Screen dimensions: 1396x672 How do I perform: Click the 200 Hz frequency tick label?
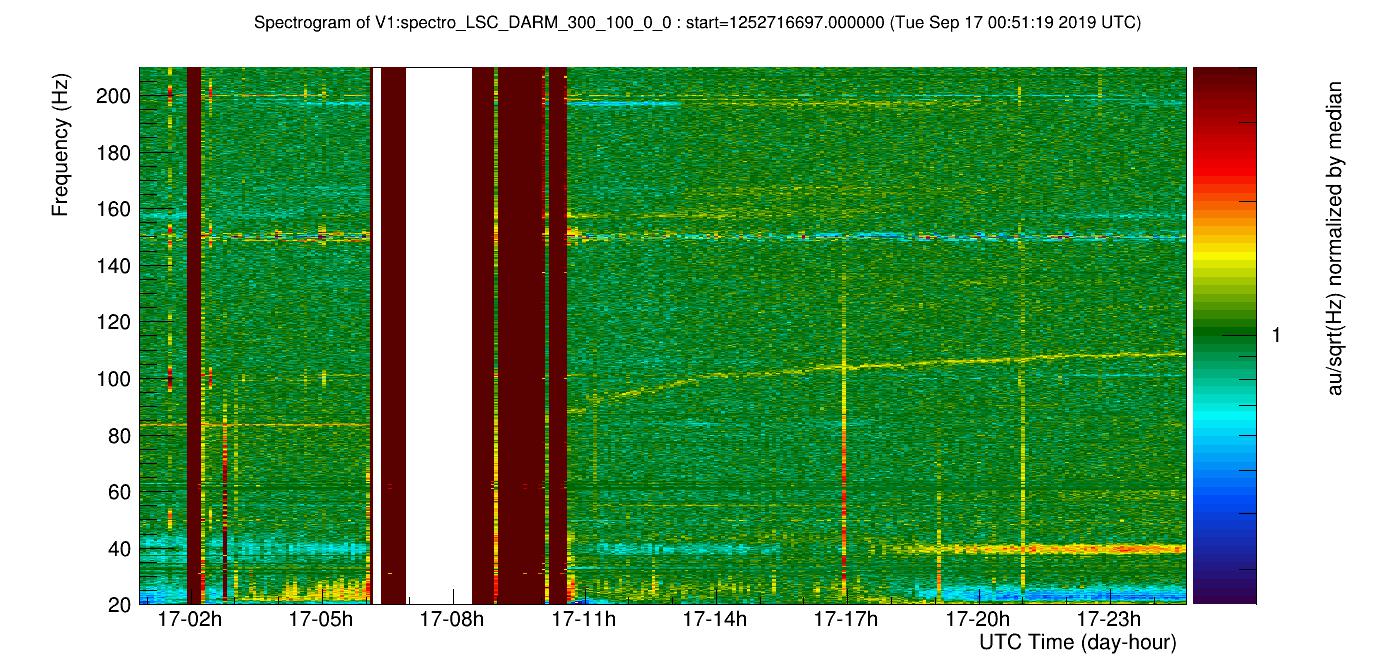113,96
